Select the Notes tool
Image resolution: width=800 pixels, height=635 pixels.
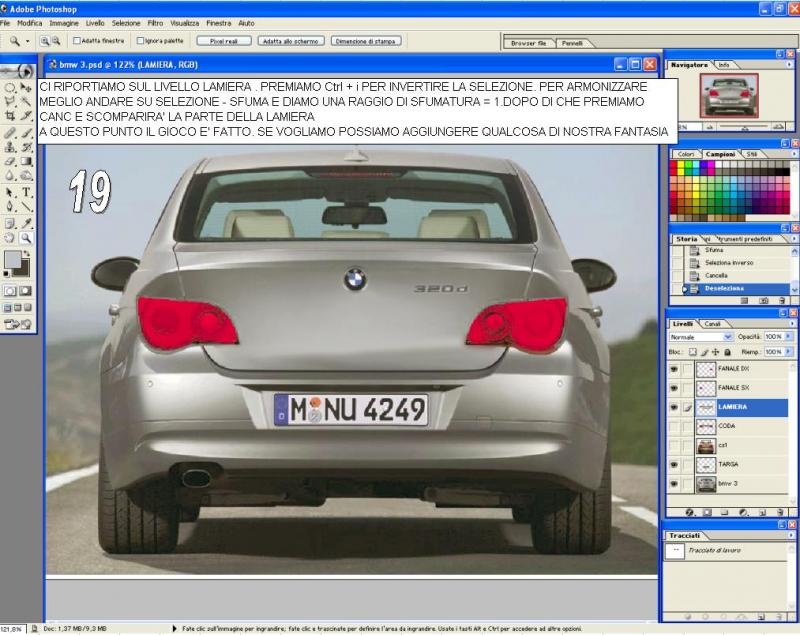click(x=10, y=223)
